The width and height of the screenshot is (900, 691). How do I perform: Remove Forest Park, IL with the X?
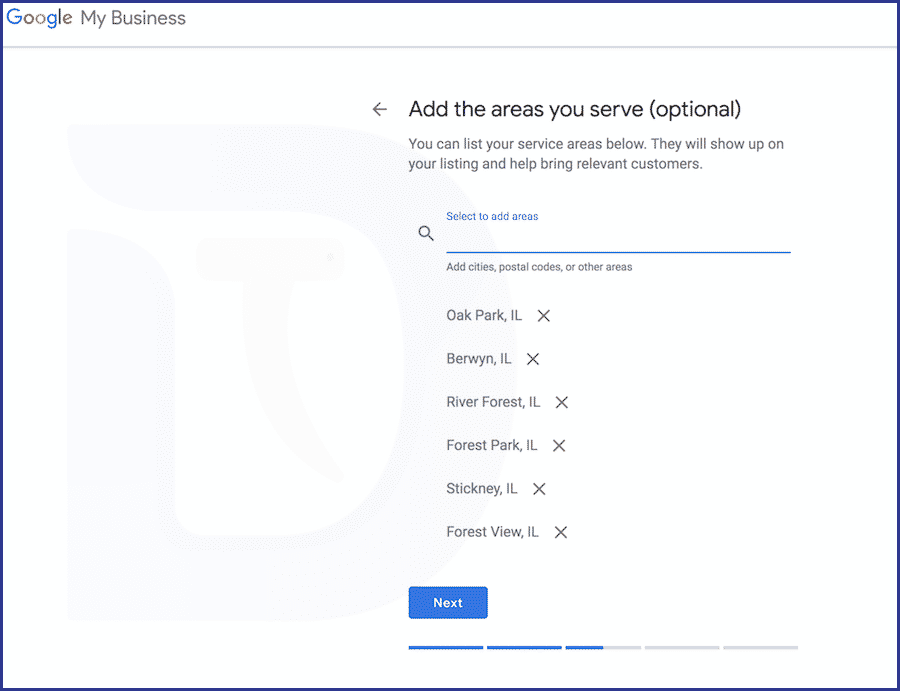coord(558,445)
